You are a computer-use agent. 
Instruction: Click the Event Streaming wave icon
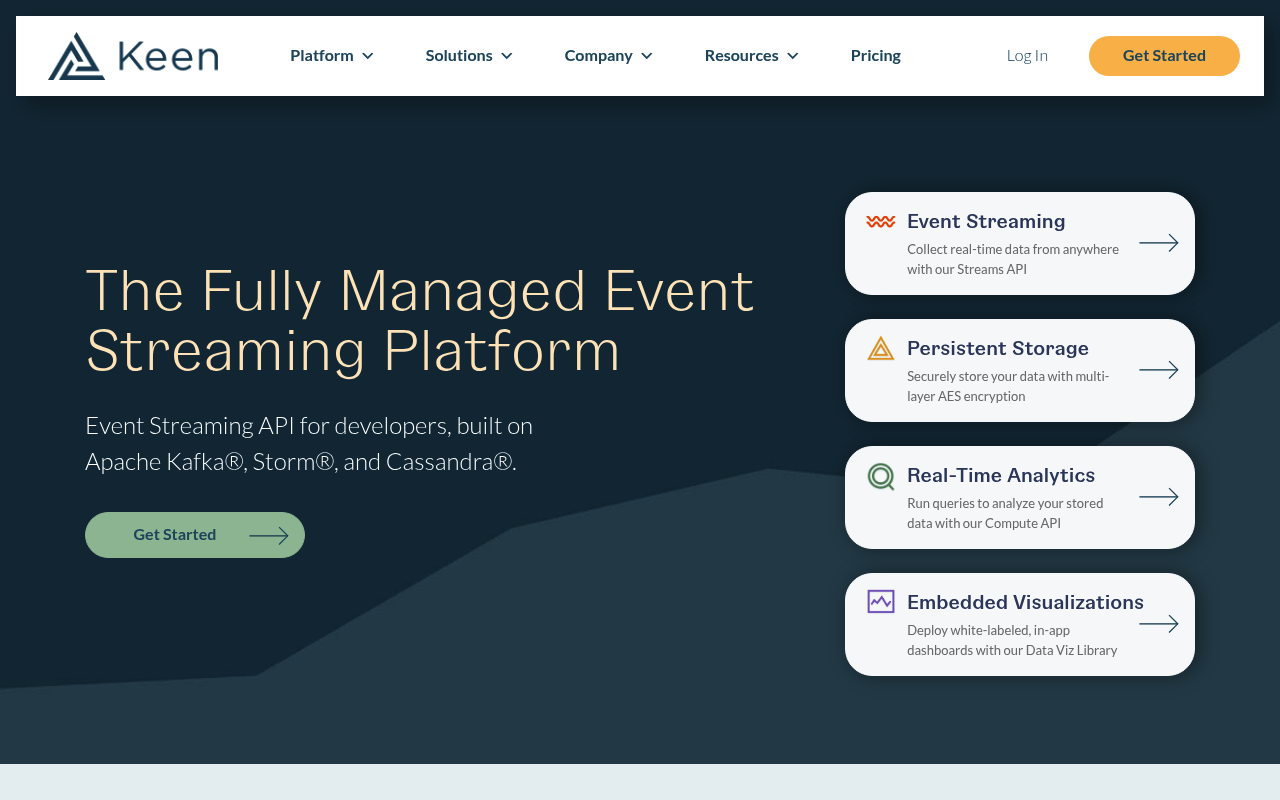tap(881, 221)
